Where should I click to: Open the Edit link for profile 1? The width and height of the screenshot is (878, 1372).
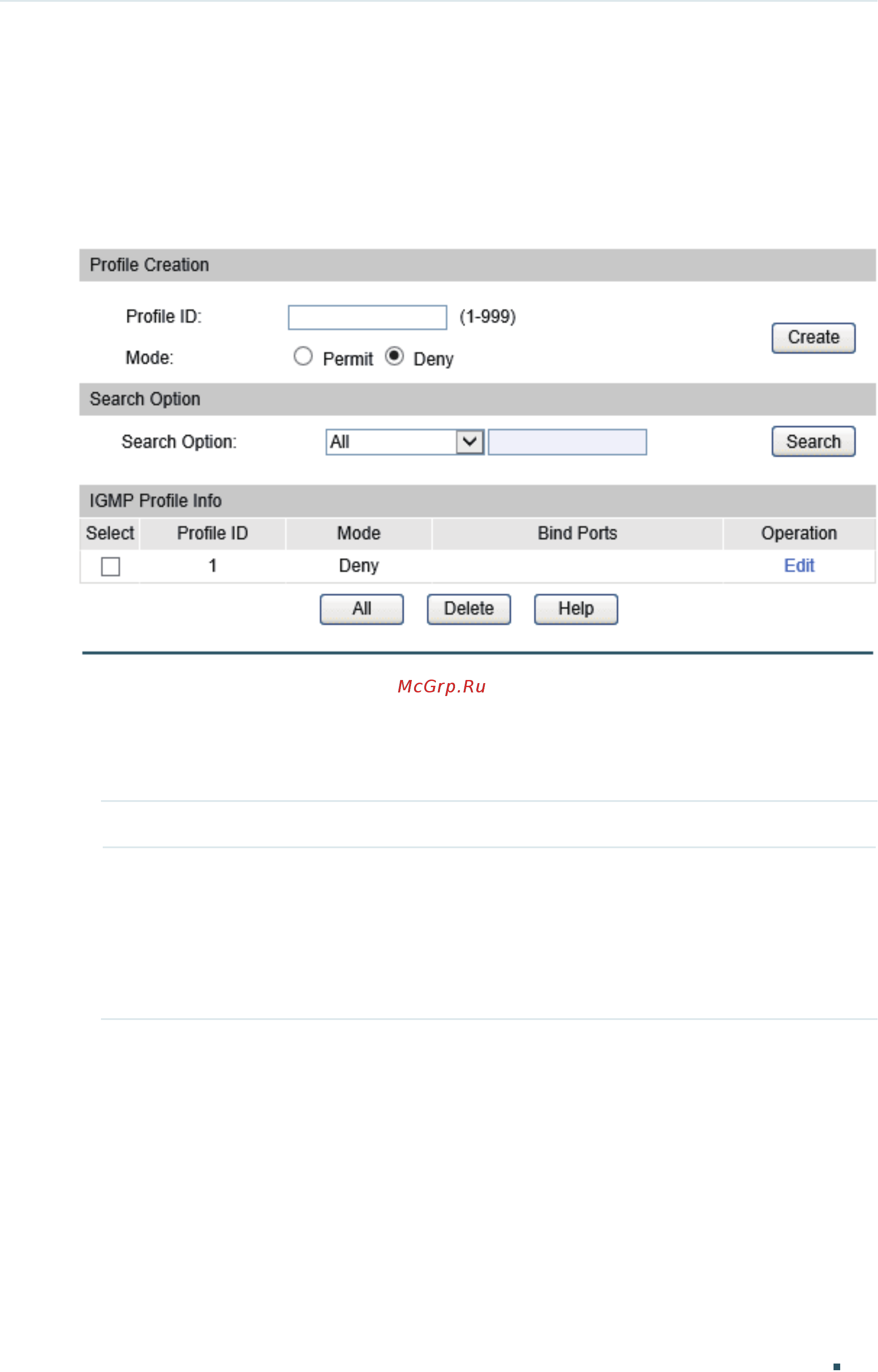(x=799, y=566)
